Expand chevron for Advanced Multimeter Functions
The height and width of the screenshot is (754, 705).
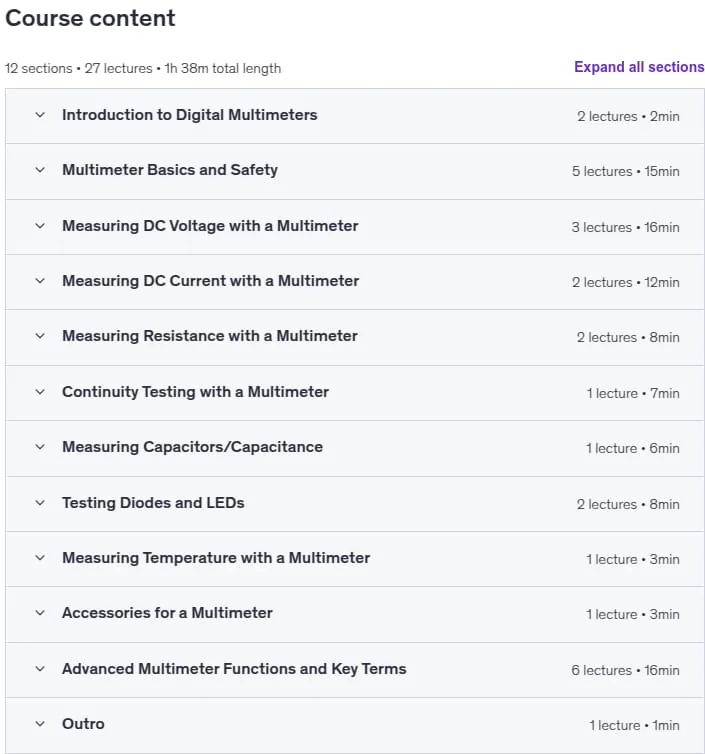tap(40, 669)
